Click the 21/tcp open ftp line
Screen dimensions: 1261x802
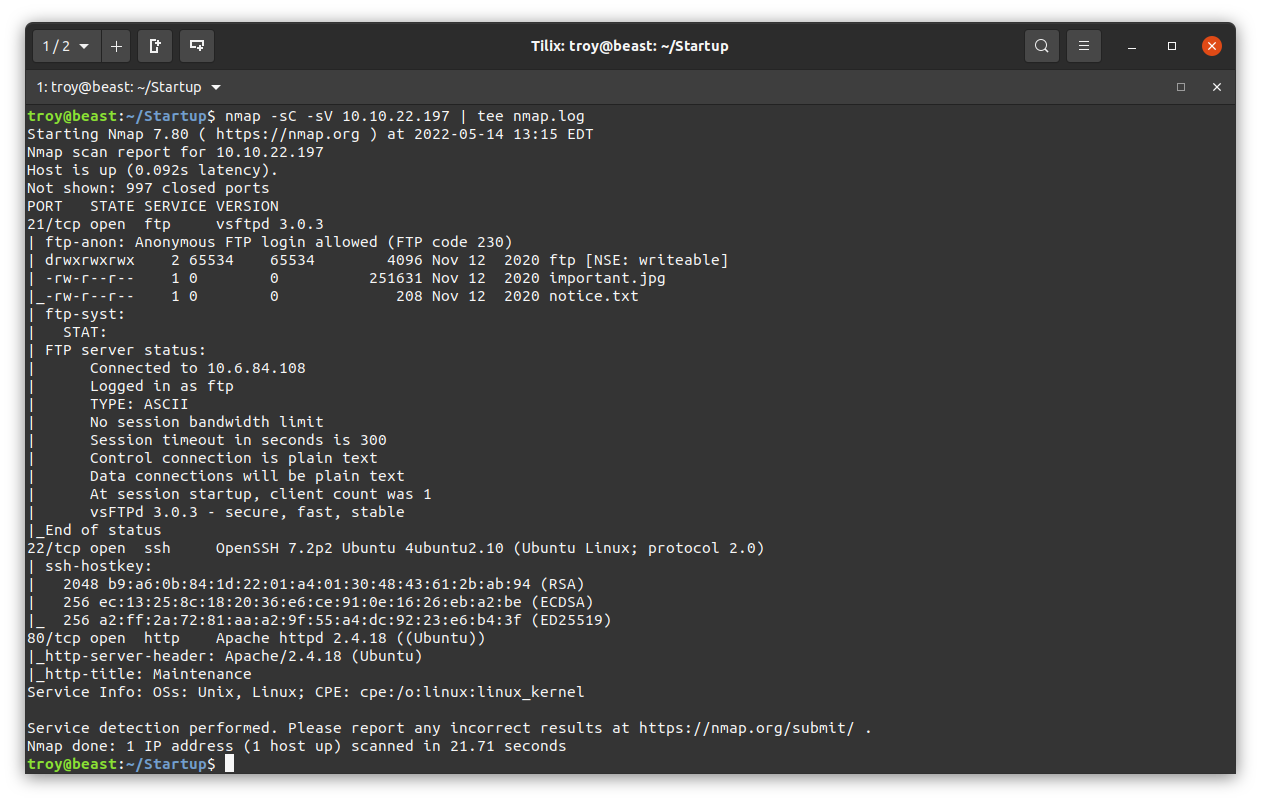[x=175, y=224]
